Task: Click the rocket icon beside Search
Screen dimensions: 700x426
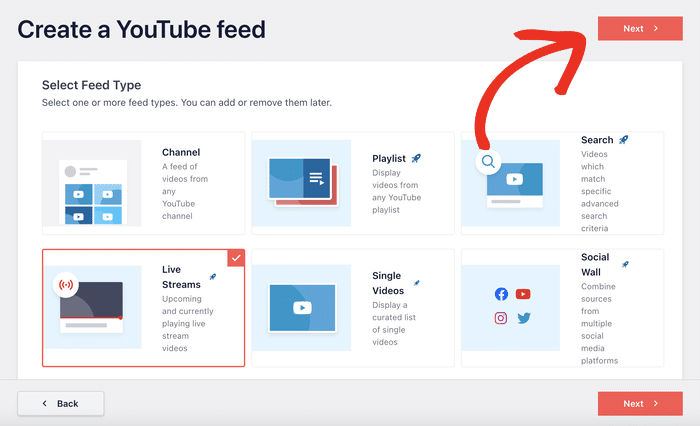Action: pyautogui.click(x=624, y=140)
